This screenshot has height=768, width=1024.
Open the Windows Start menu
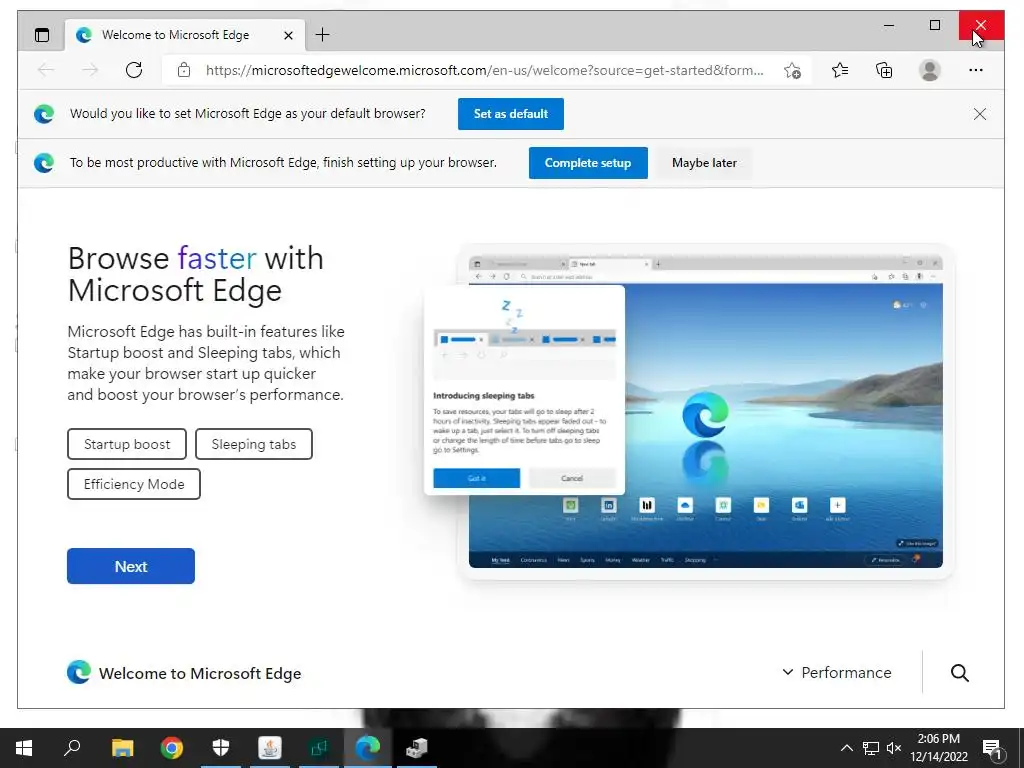[x=24, y=748]
